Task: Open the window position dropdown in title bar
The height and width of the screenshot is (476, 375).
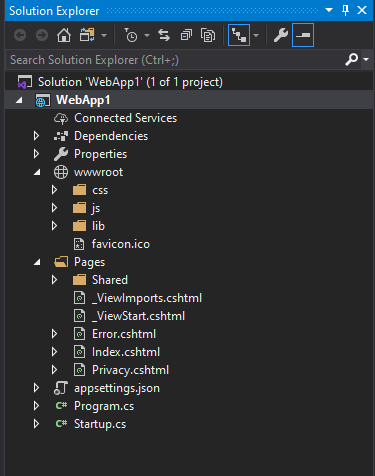Action: pos(329,10)
